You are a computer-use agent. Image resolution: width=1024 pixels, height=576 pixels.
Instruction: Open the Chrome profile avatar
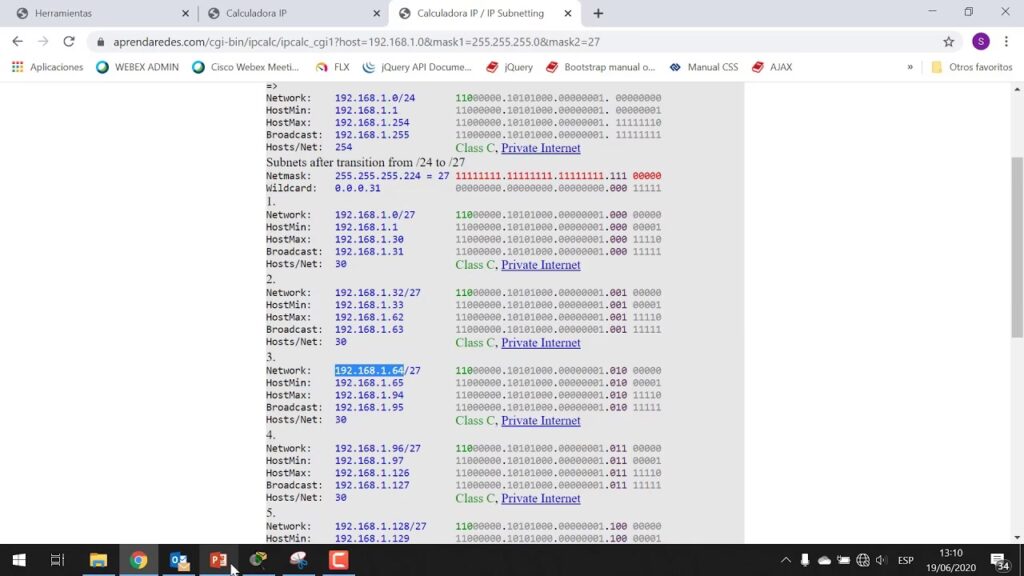click(980, 42)
